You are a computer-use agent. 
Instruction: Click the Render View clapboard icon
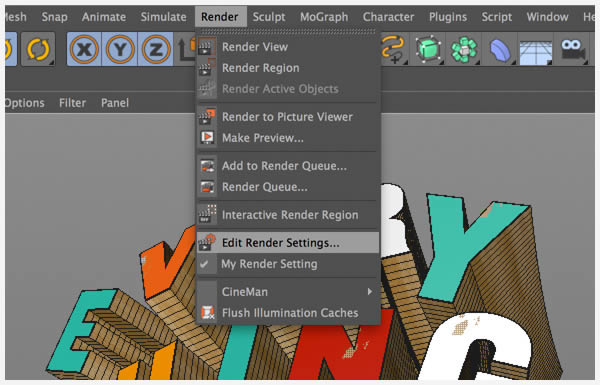click(206, 47)
